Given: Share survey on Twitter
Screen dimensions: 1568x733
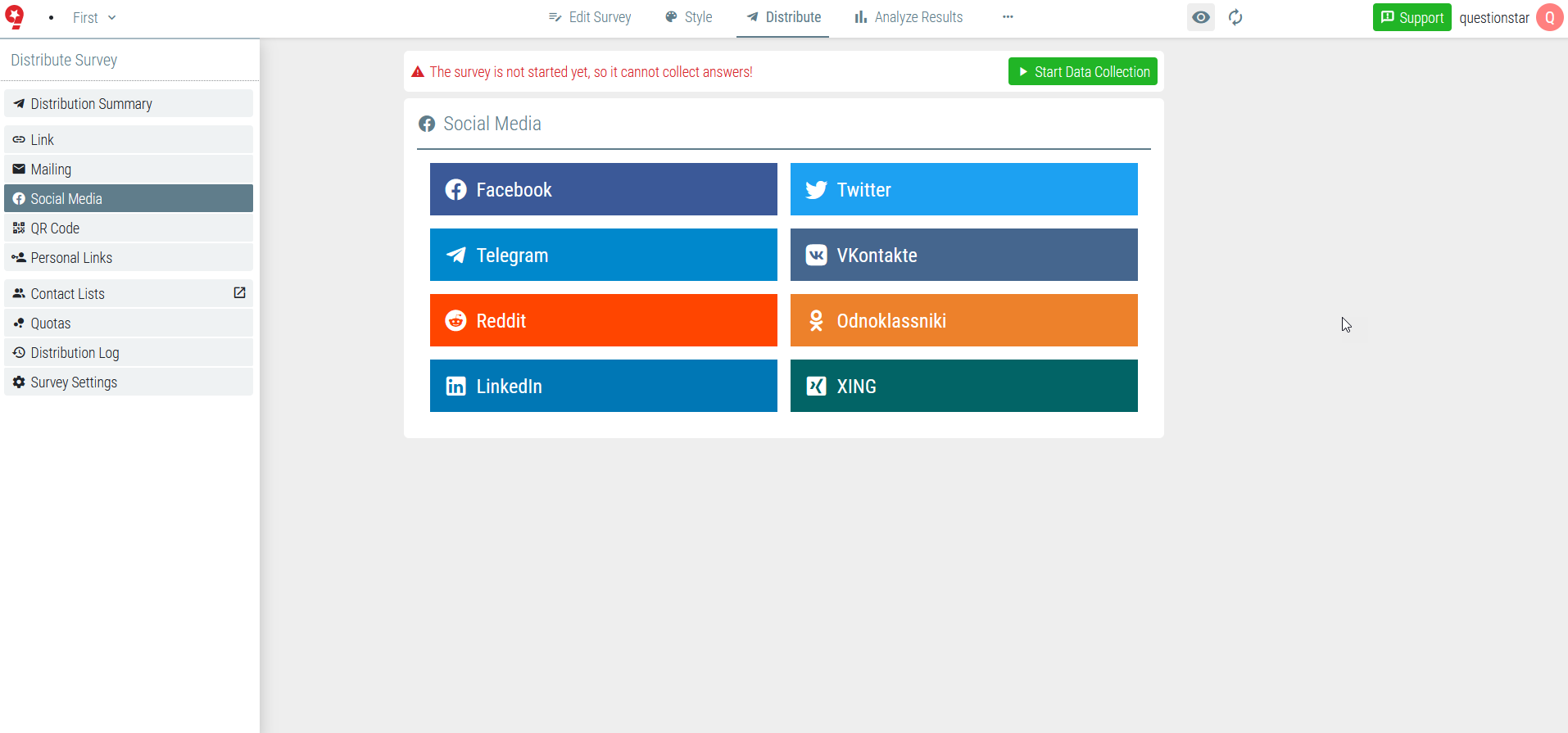Looking at the screenshot, I should tap(964, 189).
